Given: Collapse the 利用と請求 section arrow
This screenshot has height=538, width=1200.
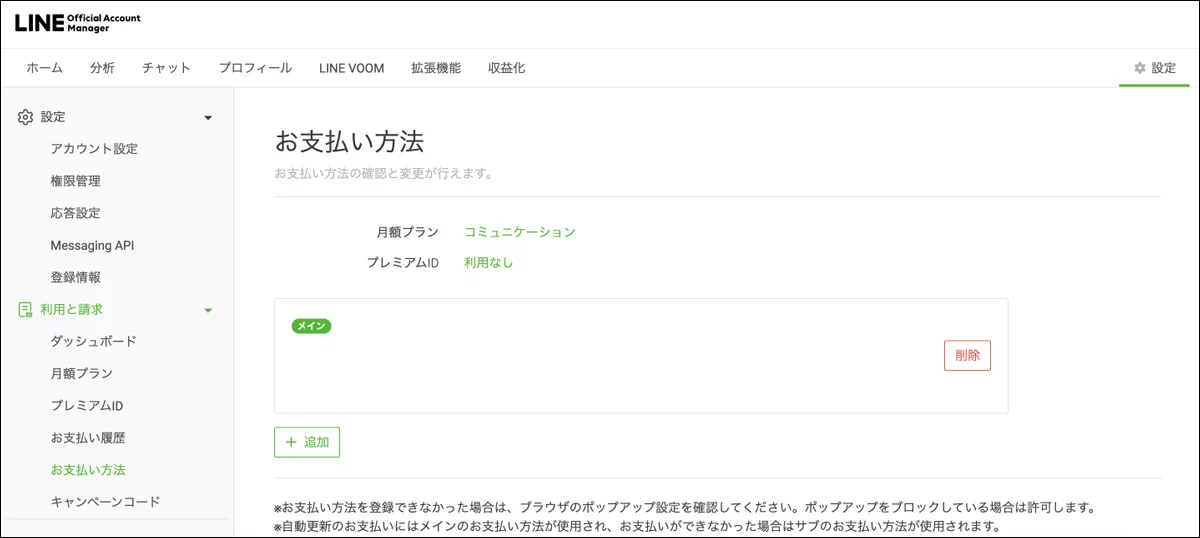Looking at the screenshot, I should (208, 311).
